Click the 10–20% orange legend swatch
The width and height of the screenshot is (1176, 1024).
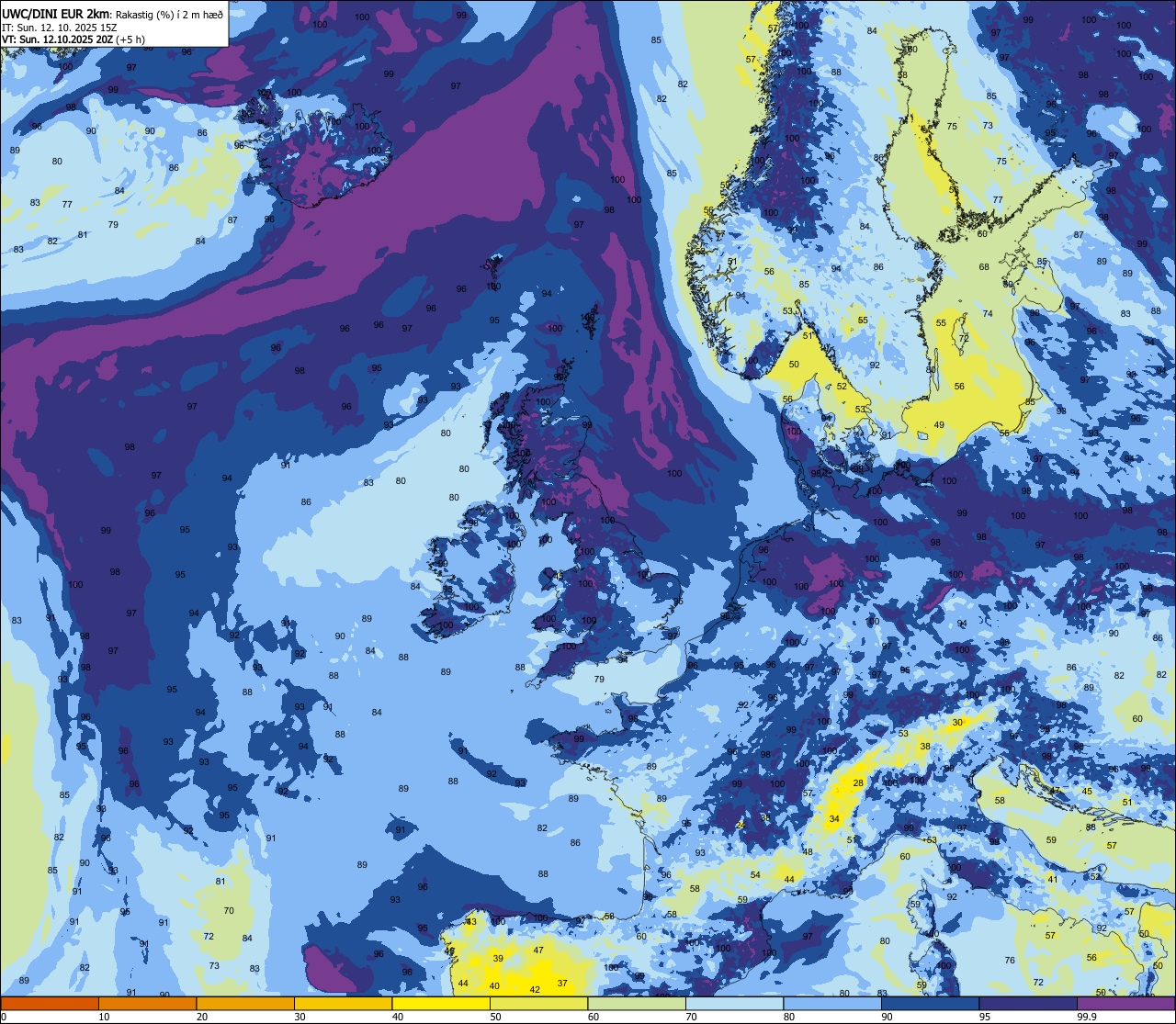[147, 1003]
